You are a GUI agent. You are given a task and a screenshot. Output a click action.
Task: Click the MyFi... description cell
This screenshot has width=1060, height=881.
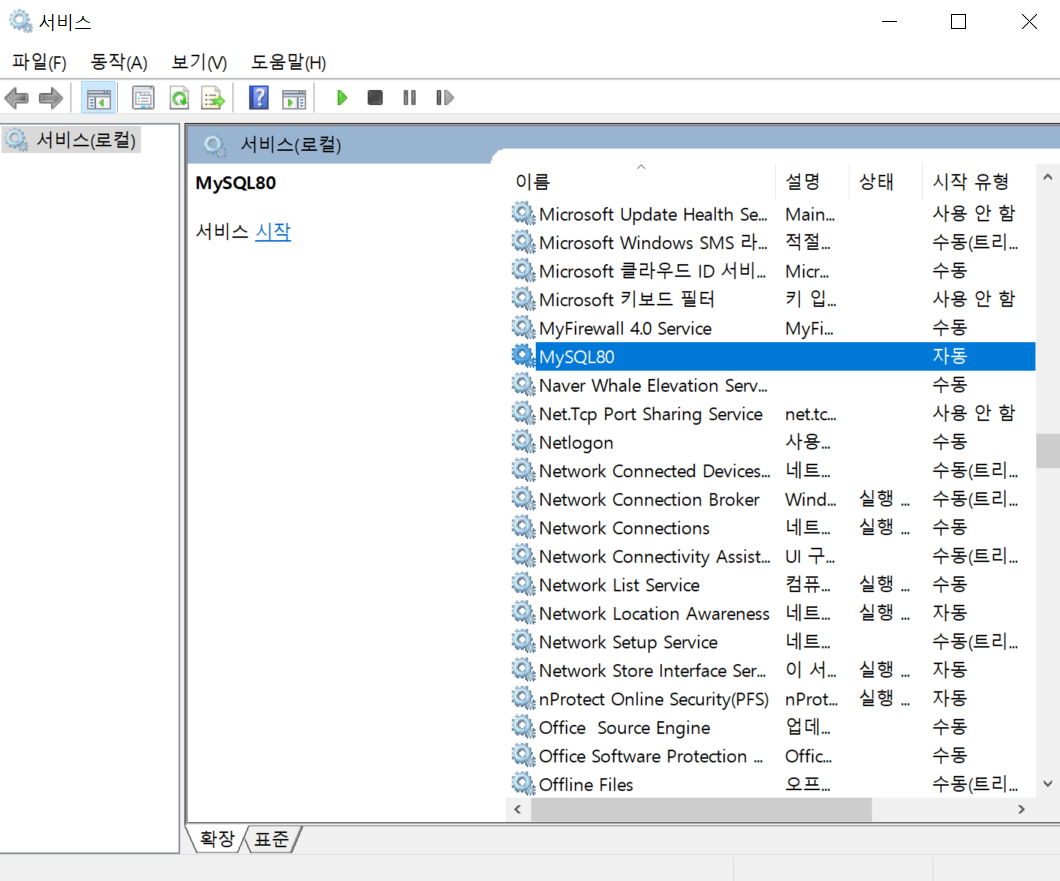809,329
